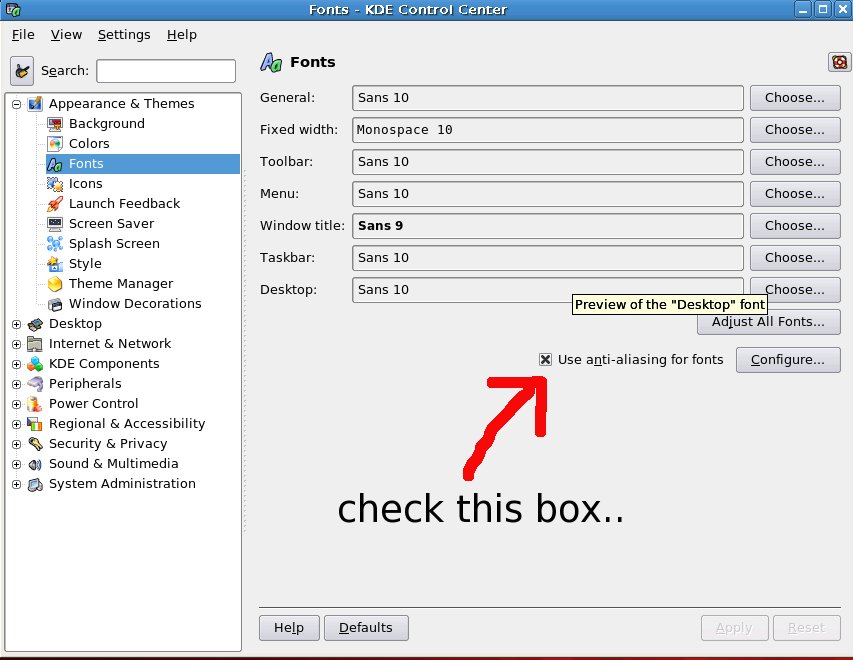This screenshot has height=660, width=853.
Task: Open the View menu
Action: point(66,35)
